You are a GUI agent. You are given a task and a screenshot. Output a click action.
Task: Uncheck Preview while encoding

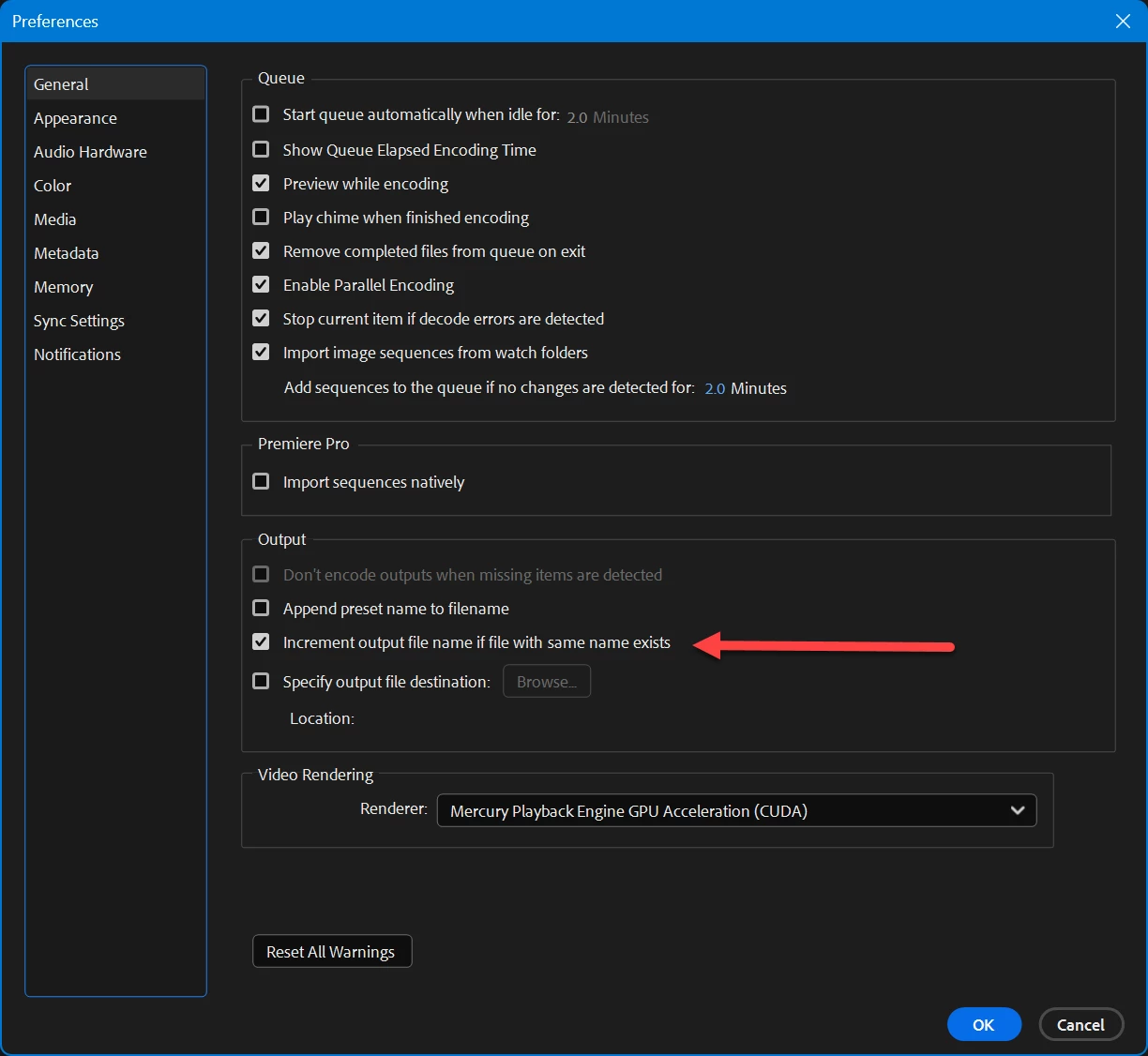[261, 183]
